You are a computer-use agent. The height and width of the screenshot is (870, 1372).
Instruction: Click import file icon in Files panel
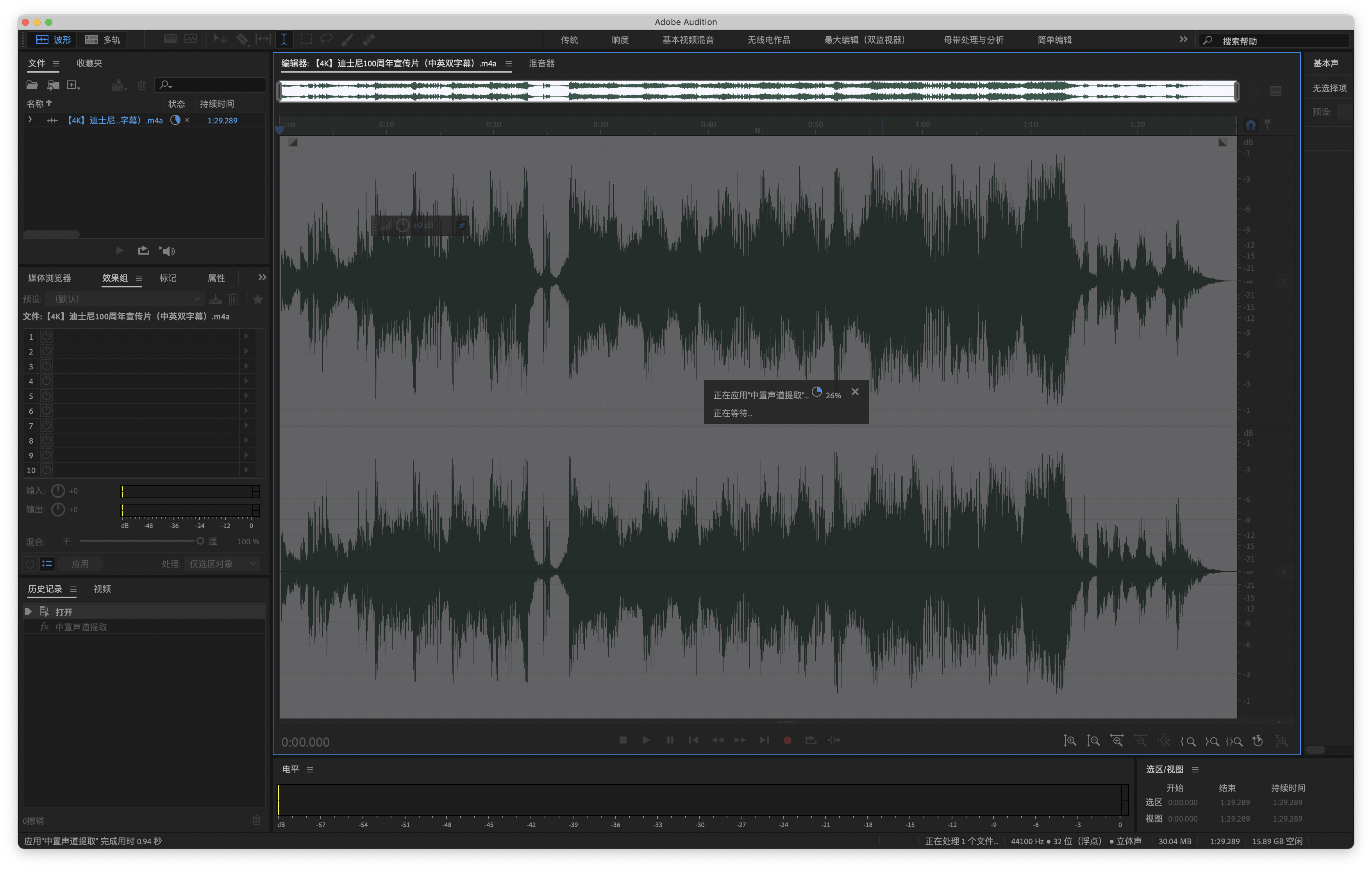pos(53,86)
